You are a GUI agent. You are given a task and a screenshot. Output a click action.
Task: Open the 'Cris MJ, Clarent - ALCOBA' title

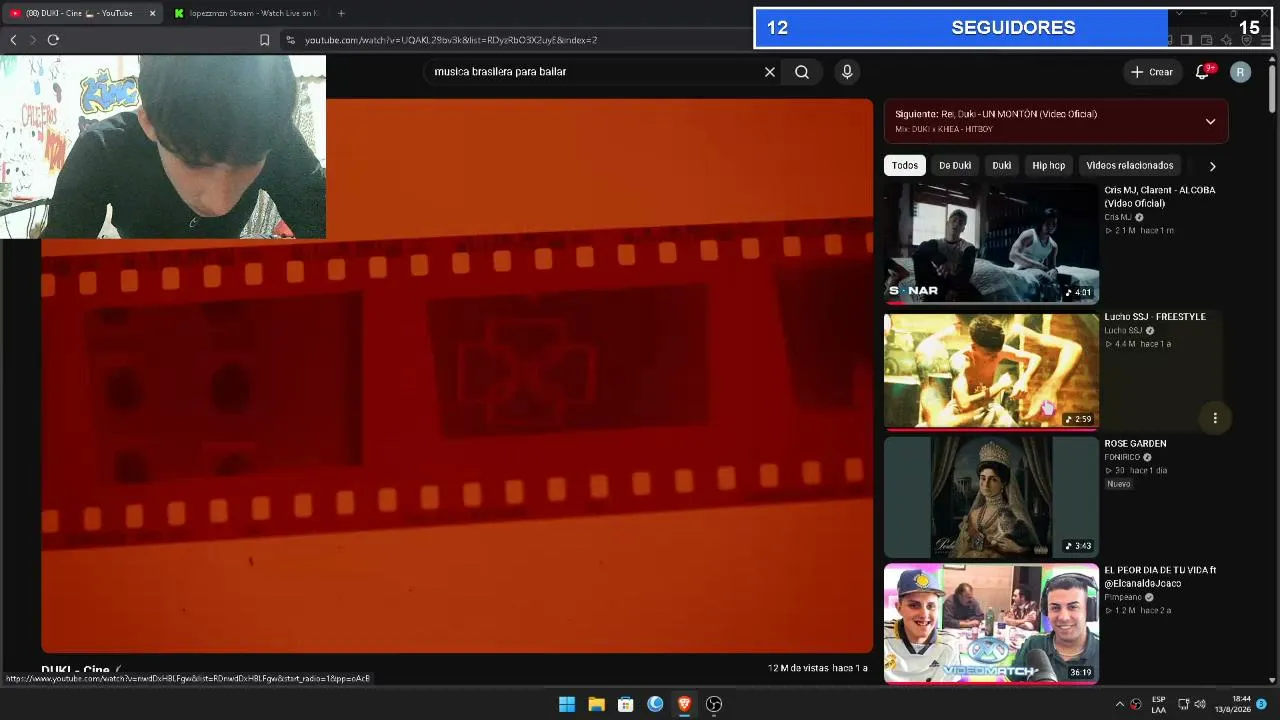[x=1160, y=196]
